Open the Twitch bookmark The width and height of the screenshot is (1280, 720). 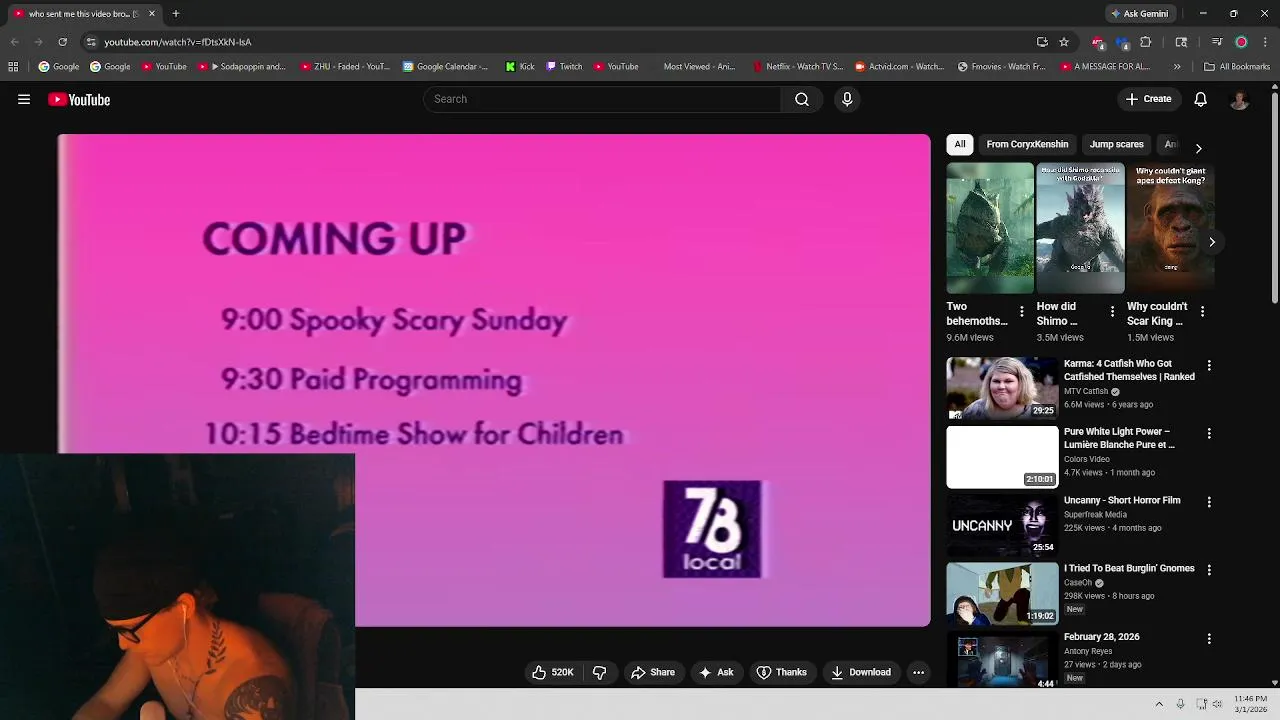point(564,67)
